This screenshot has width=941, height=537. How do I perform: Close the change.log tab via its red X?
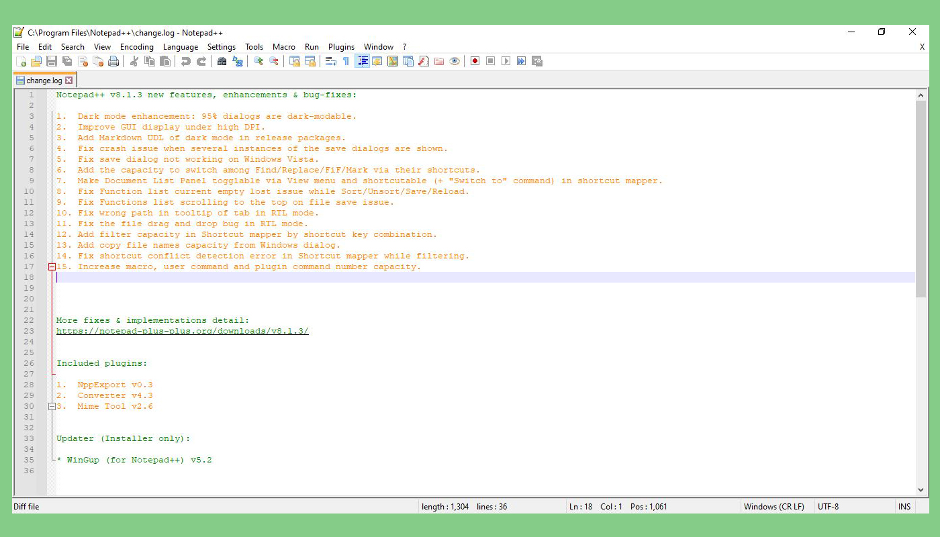tap(69, 80)
